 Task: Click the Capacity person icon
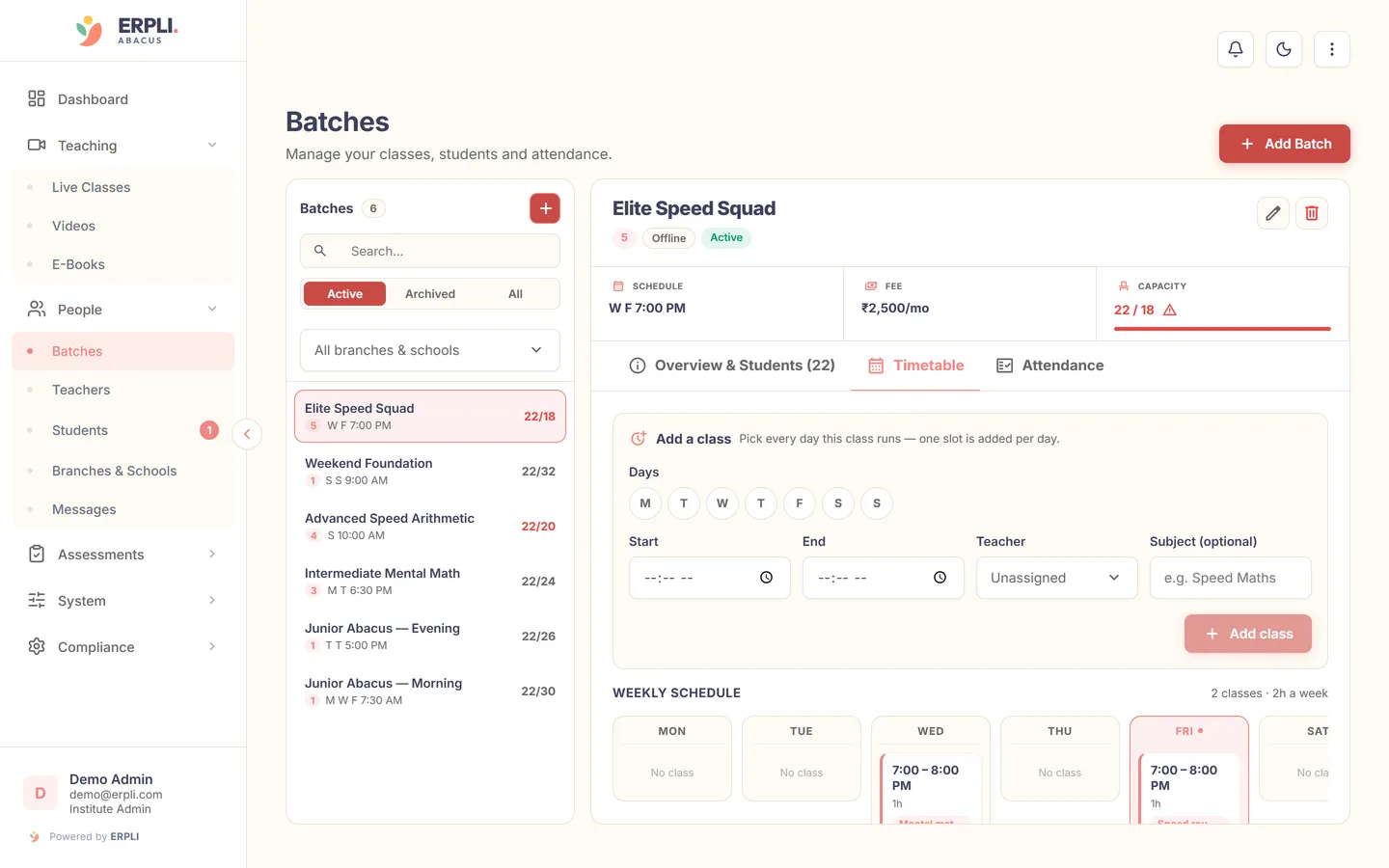tap(1124, 286)
